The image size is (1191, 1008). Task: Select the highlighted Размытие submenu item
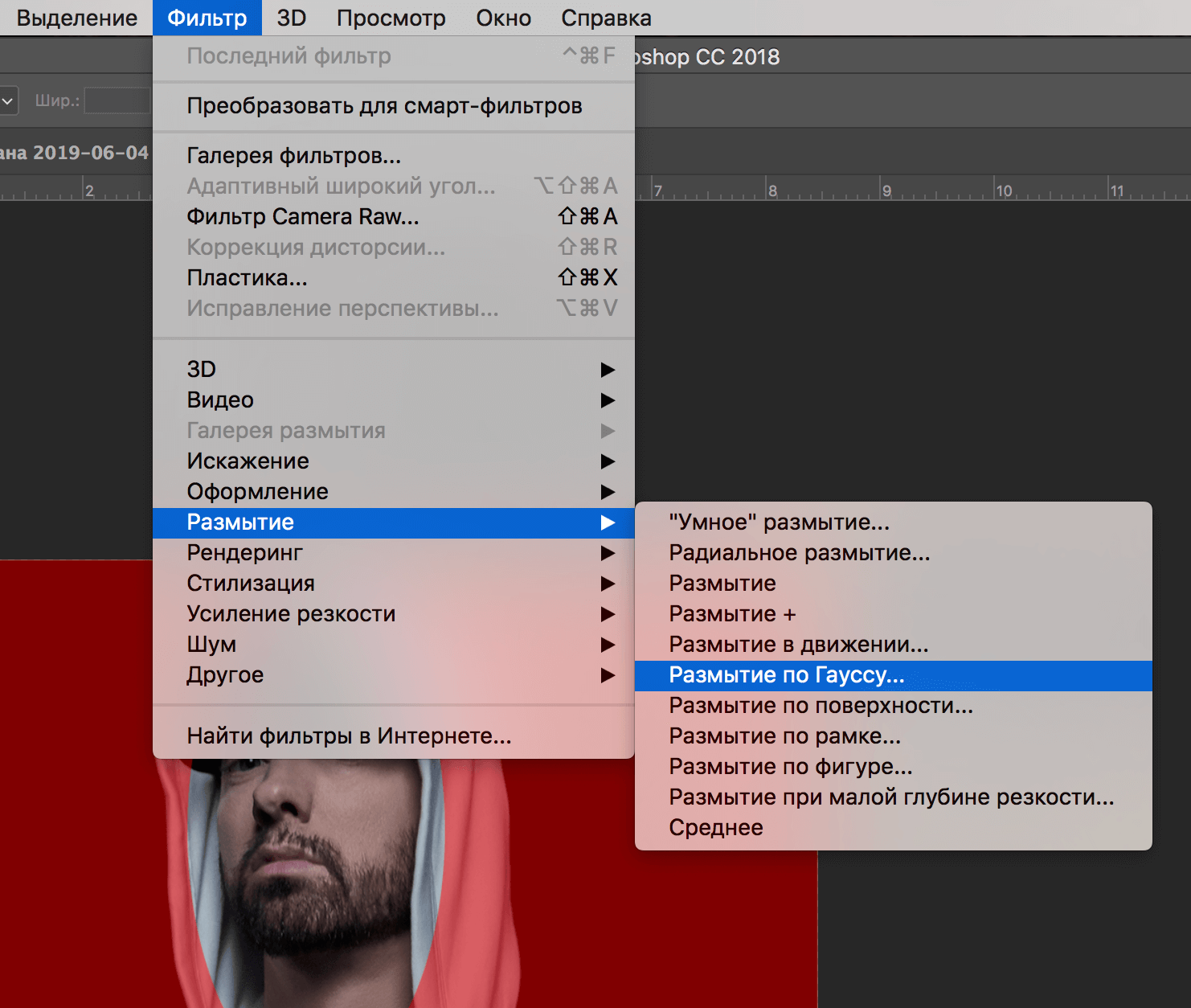[394, 522]
